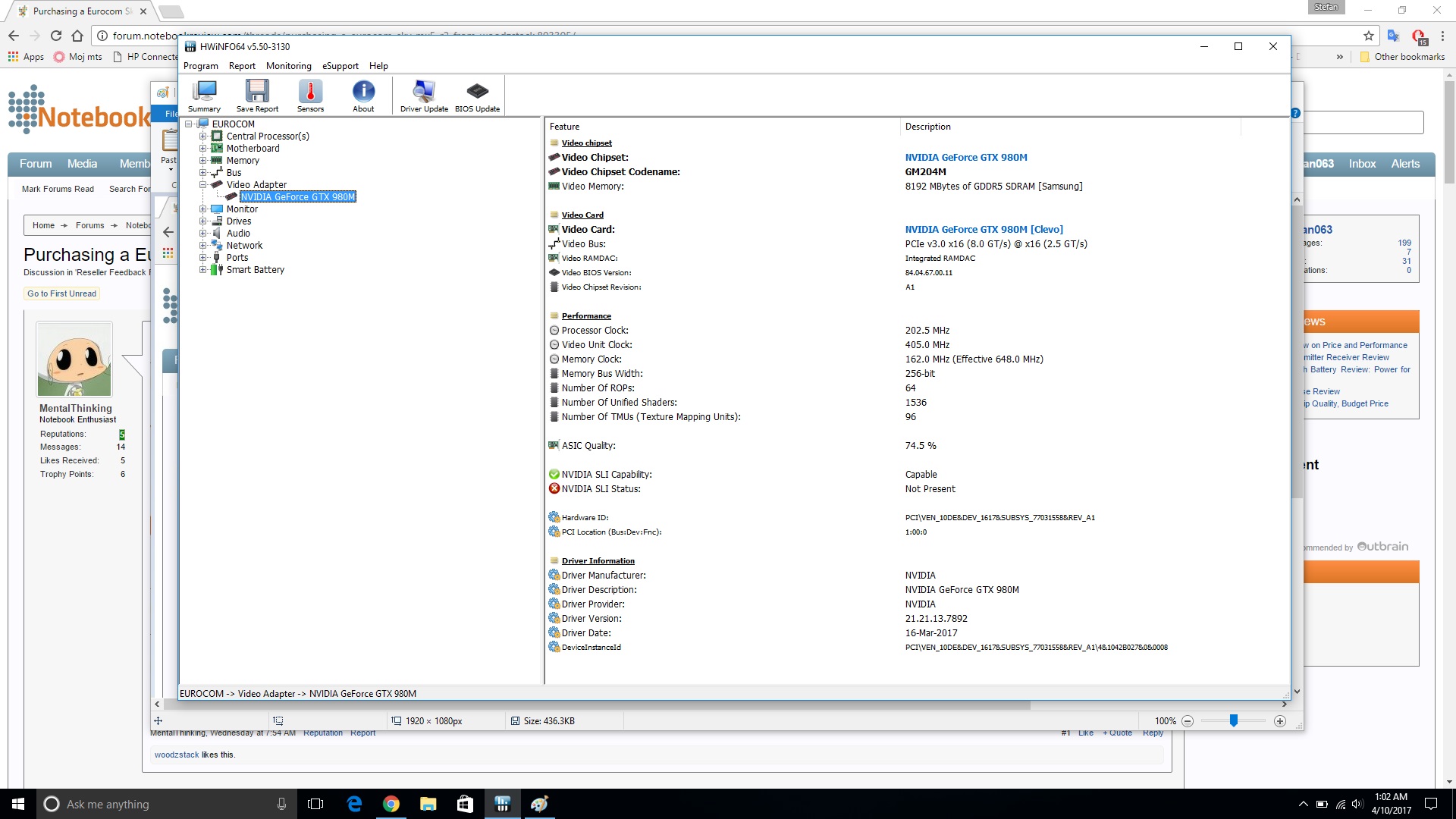Click the Forum tab on NotebookReview
The width and height of the screenshot is (1456, 819).
pyautogui.click(x=36, y=164)
